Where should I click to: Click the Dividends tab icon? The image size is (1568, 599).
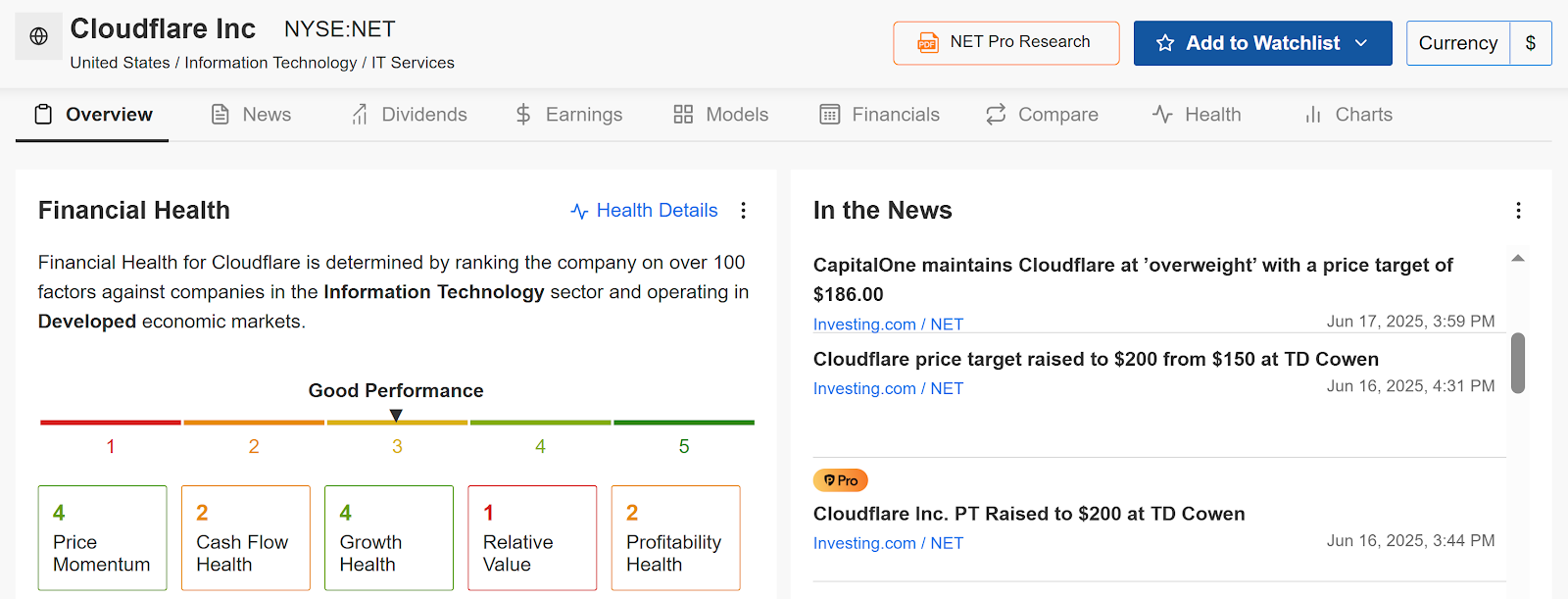(360, 115)
